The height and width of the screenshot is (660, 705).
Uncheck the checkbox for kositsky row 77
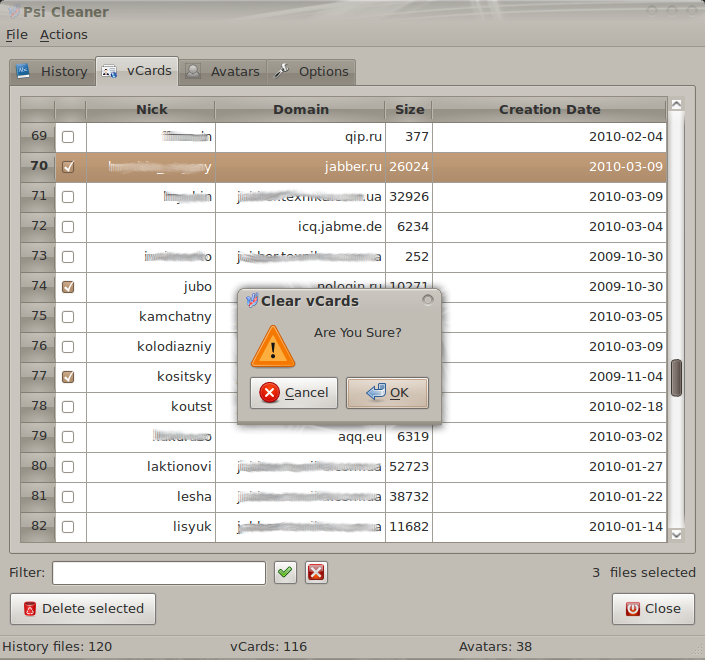click(x=68, y=377)
